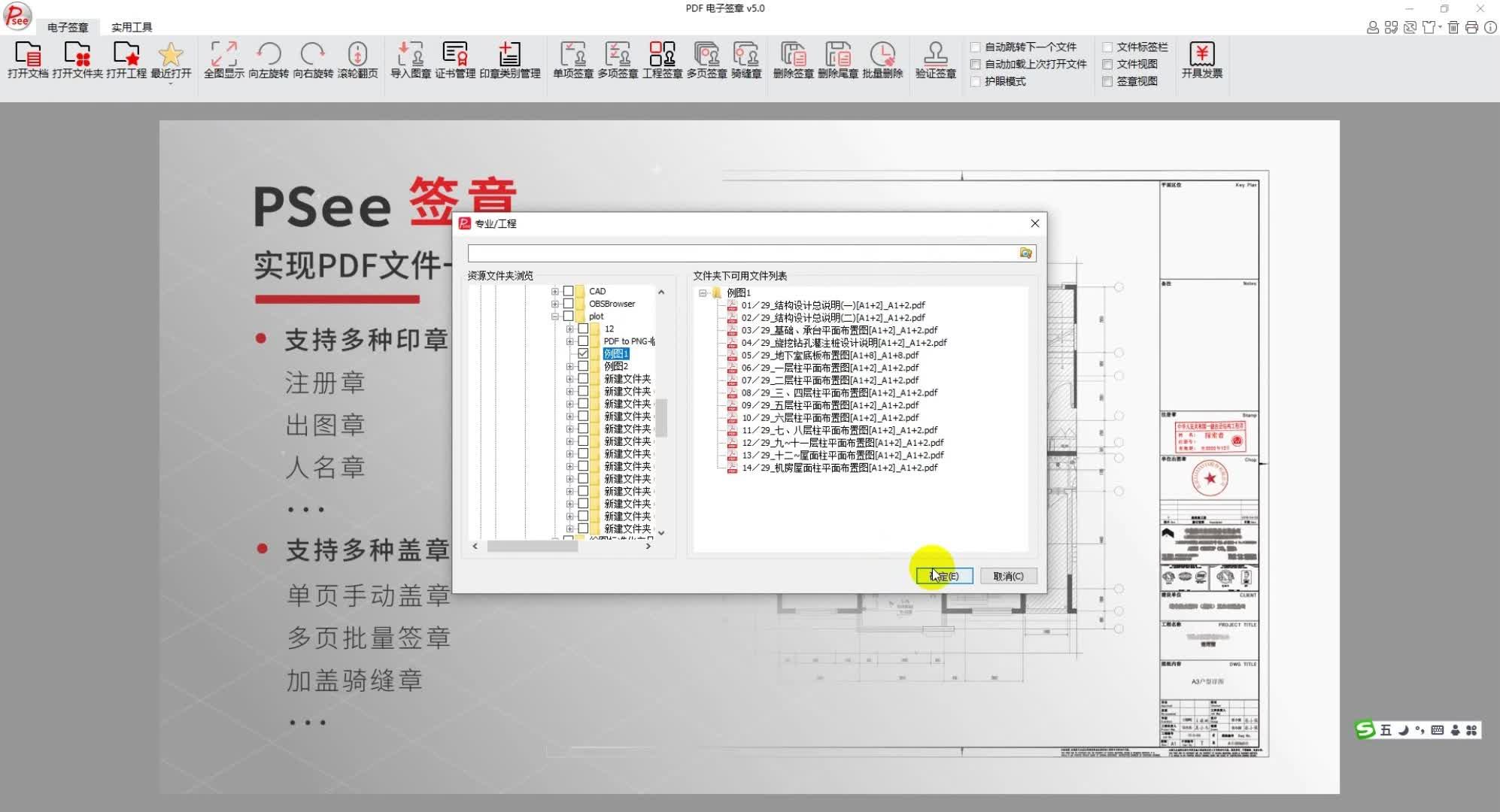Click the 验证签章 verify signature icon
The height and width of the screenshot is (812, 1500).
point(935,54)
